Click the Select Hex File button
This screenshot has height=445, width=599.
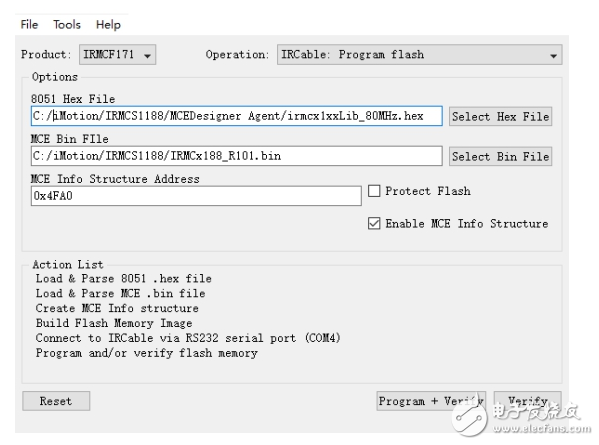(x=500, y=117)
